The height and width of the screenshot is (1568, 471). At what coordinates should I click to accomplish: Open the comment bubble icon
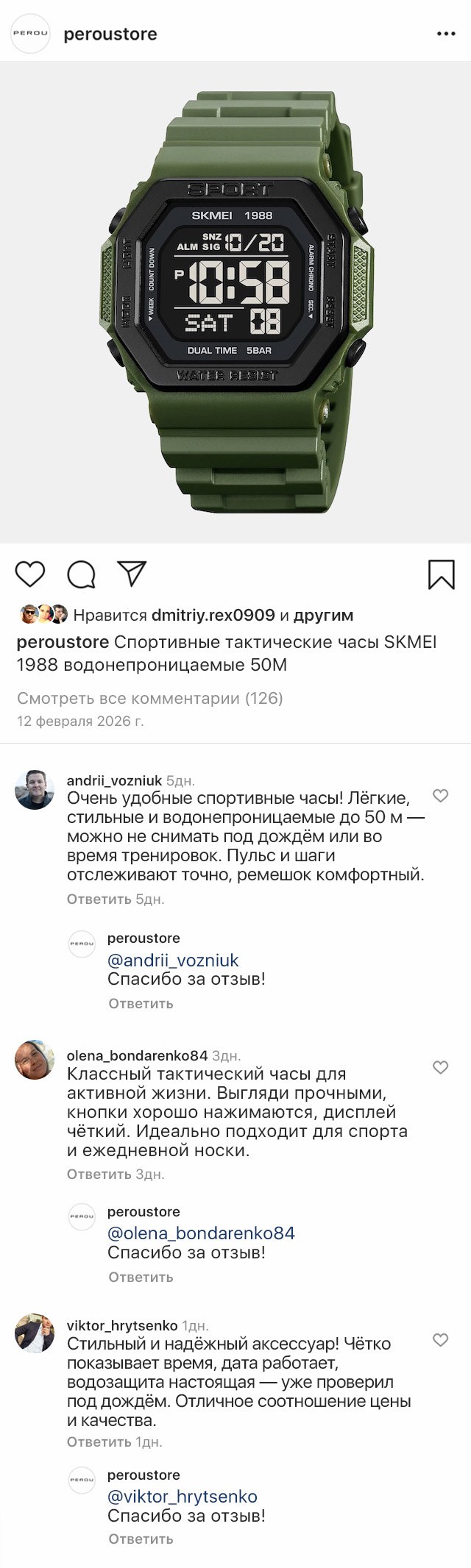81,574
